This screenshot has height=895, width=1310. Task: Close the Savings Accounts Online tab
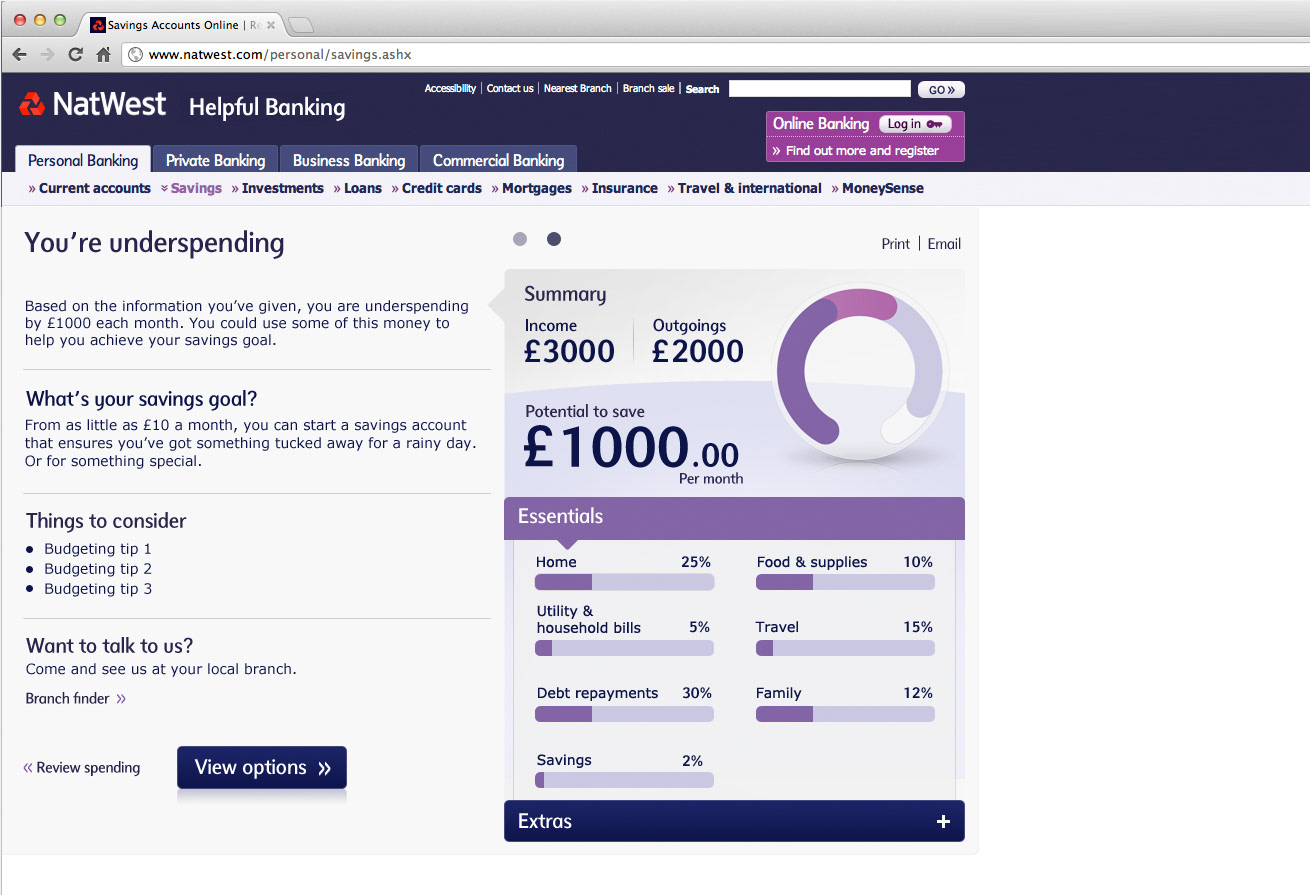tap(270, 25)
